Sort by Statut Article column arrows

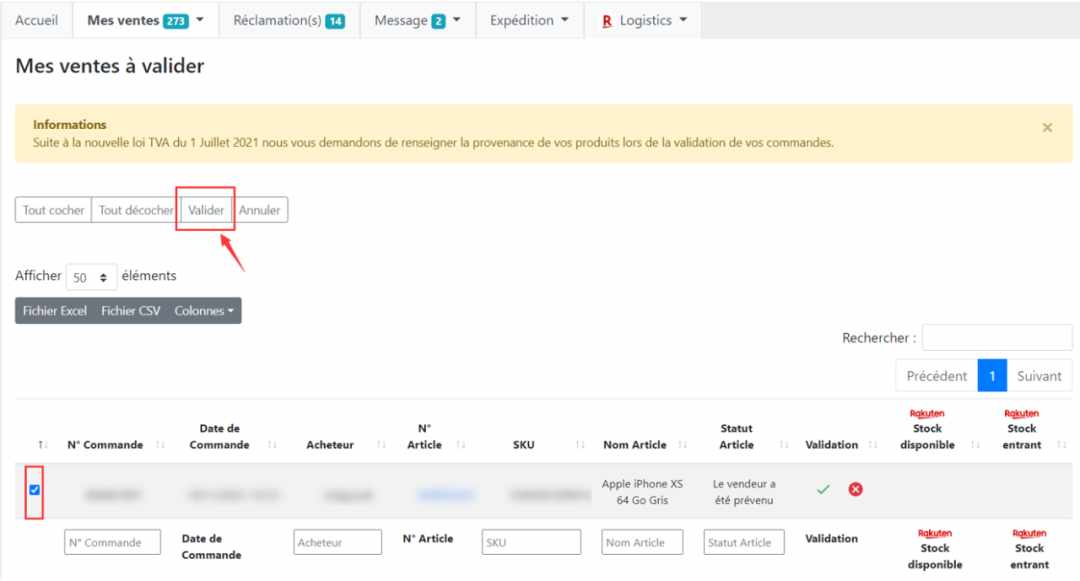(783, 445)
